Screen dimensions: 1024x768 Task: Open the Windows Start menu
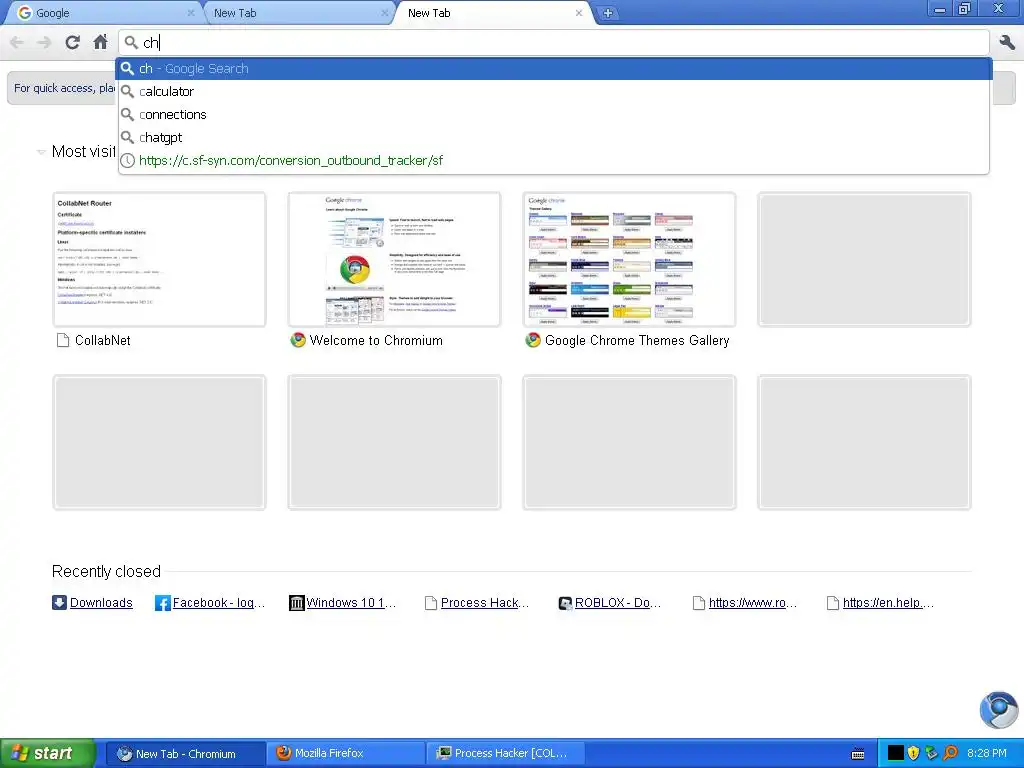point(47,753)
